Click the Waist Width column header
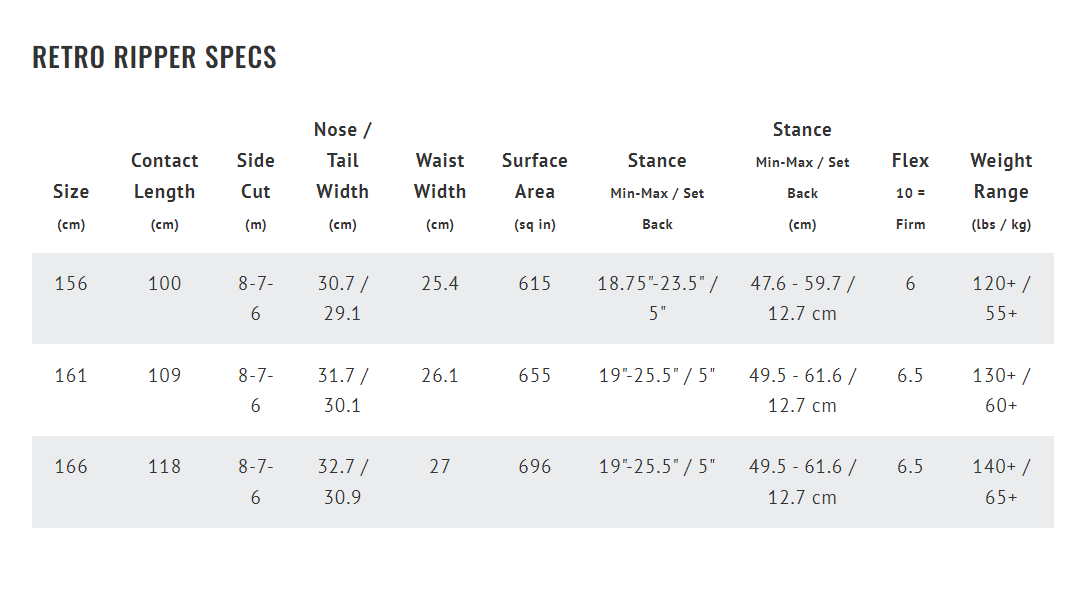 tap(440, 191)
